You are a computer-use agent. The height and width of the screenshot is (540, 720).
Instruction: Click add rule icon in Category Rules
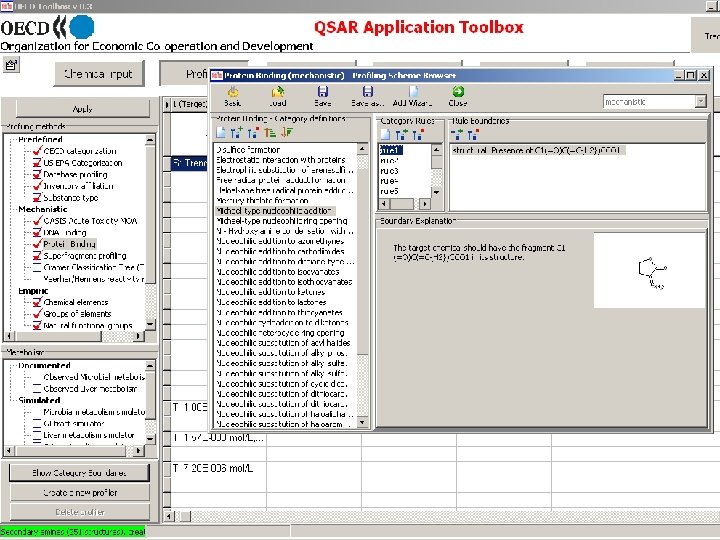(x=401, y=135)
